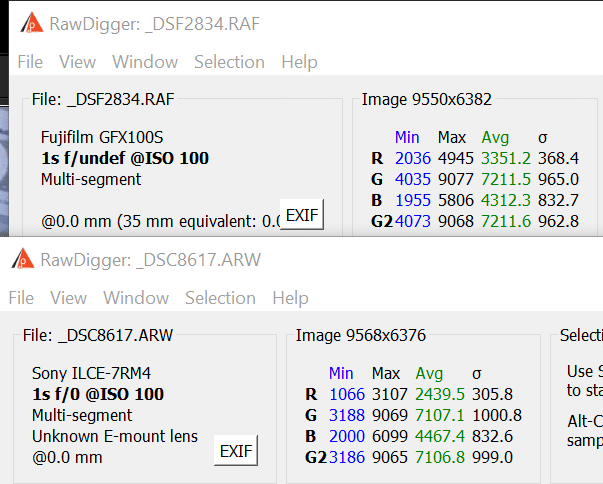Click G2 Avg value 7106.8
The height and width of the screenshot is (484, 603).
(440, 457)
